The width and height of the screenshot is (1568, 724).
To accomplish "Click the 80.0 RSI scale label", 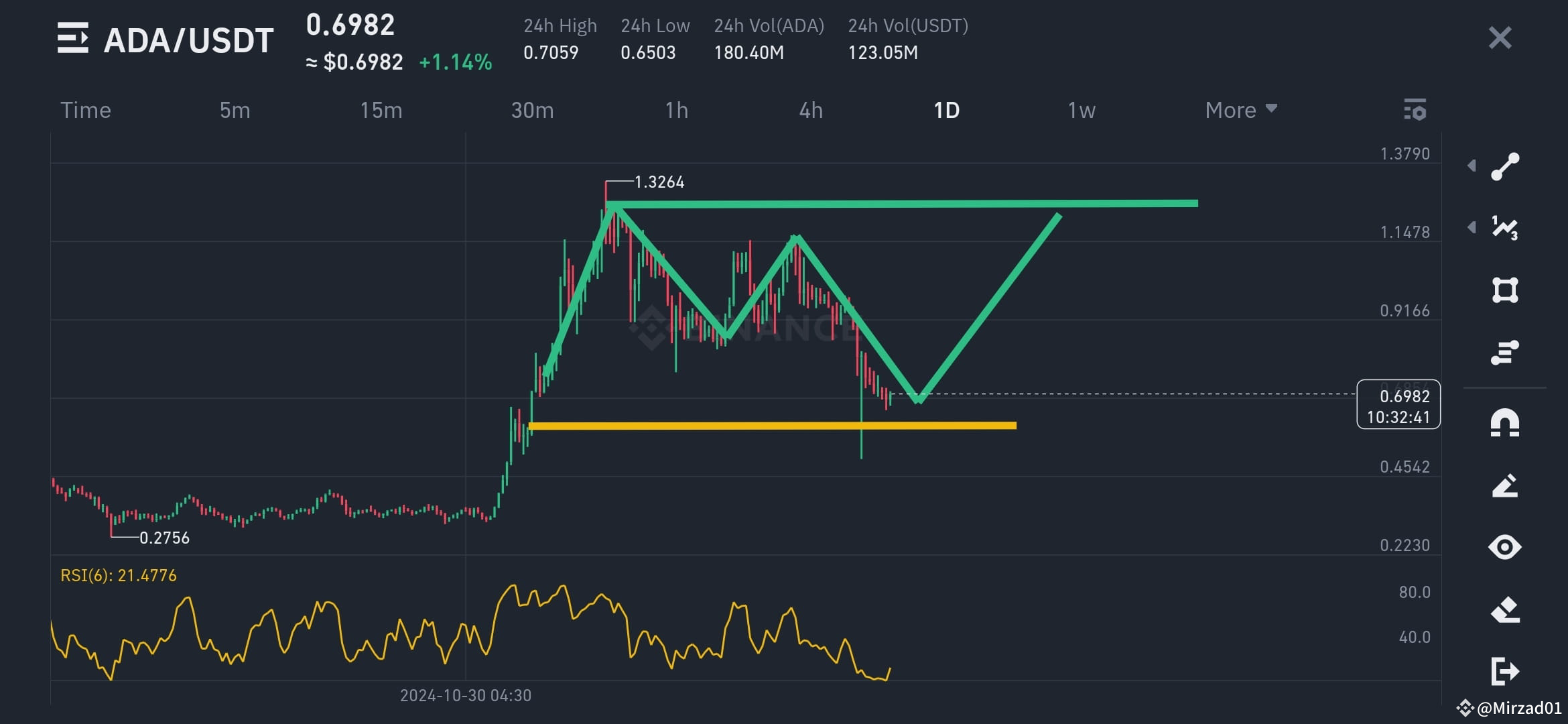I will pos(1415,592).
